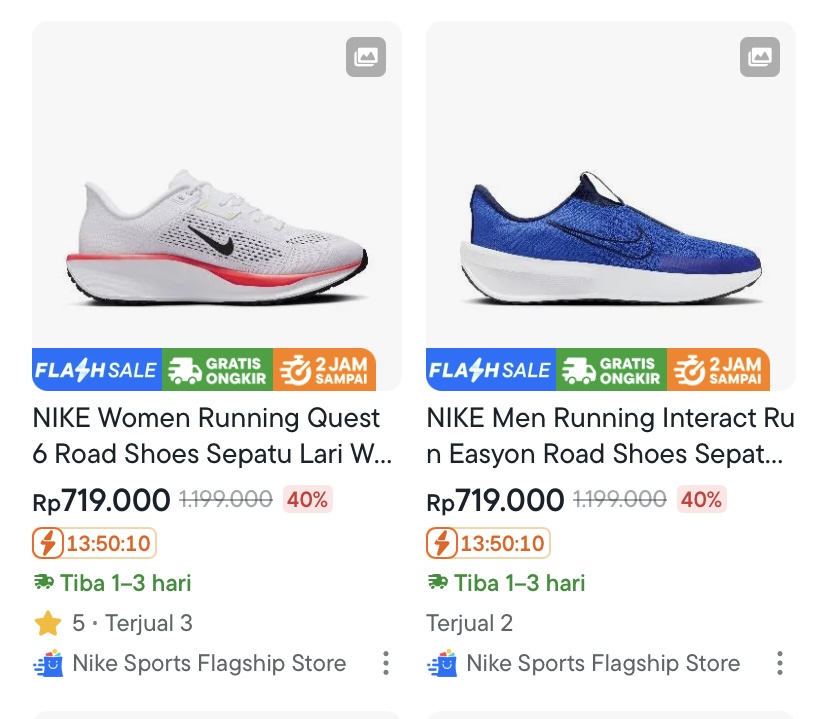Click 2 Jam Sampai badge on Women's shoe
Viewport: 828px width, 719px height.
tap(324, 370)
